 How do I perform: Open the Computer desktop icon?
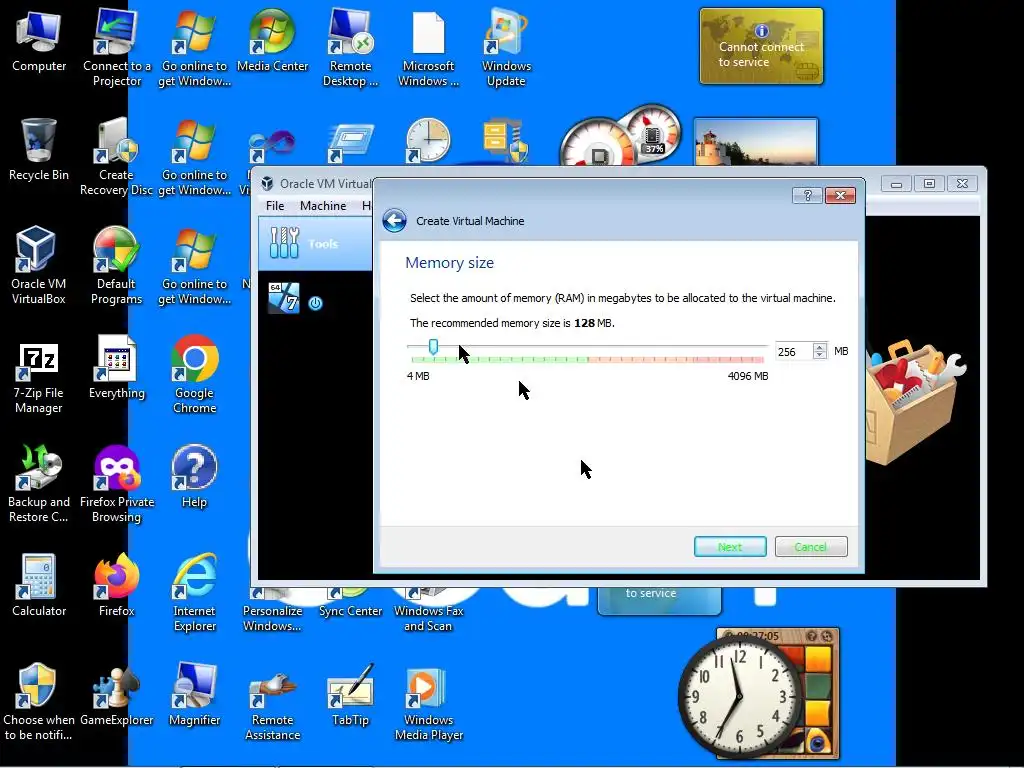coord(39,40)
